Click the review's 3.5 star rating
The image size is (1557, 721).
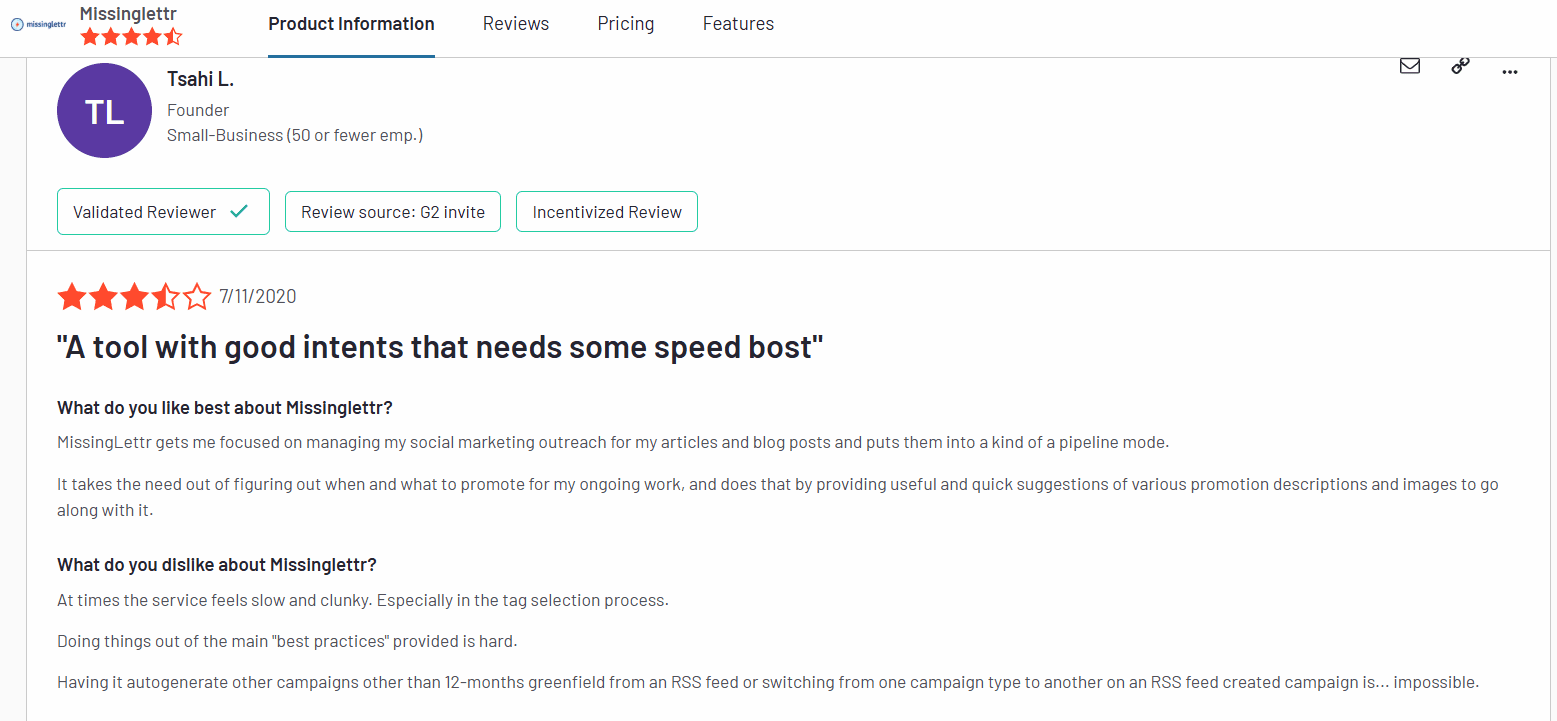click(x=134, y=297)
